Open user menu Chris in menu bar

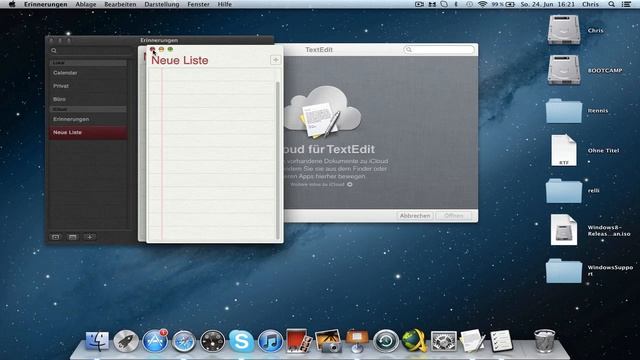click(590, 4)
